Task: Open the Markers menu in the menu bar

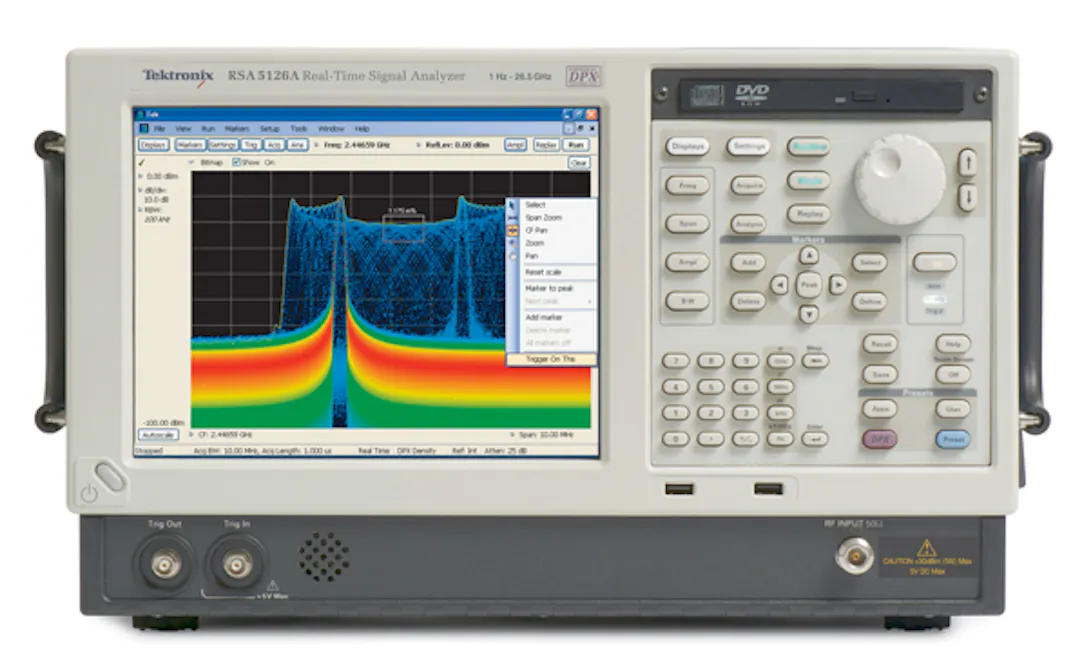Action: 237,129
